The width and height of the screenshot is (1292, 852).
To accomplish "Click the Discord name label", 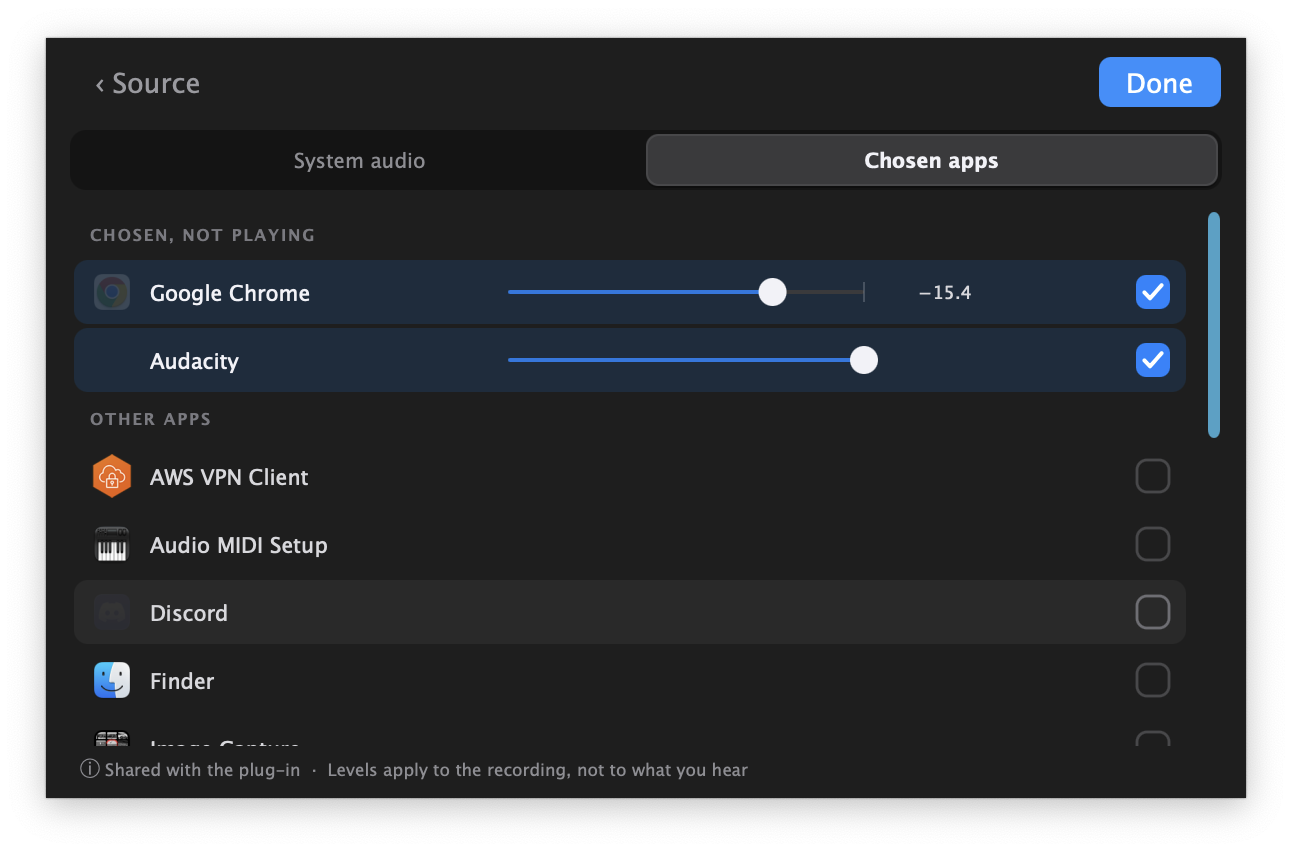I will (x=189, y=613).
